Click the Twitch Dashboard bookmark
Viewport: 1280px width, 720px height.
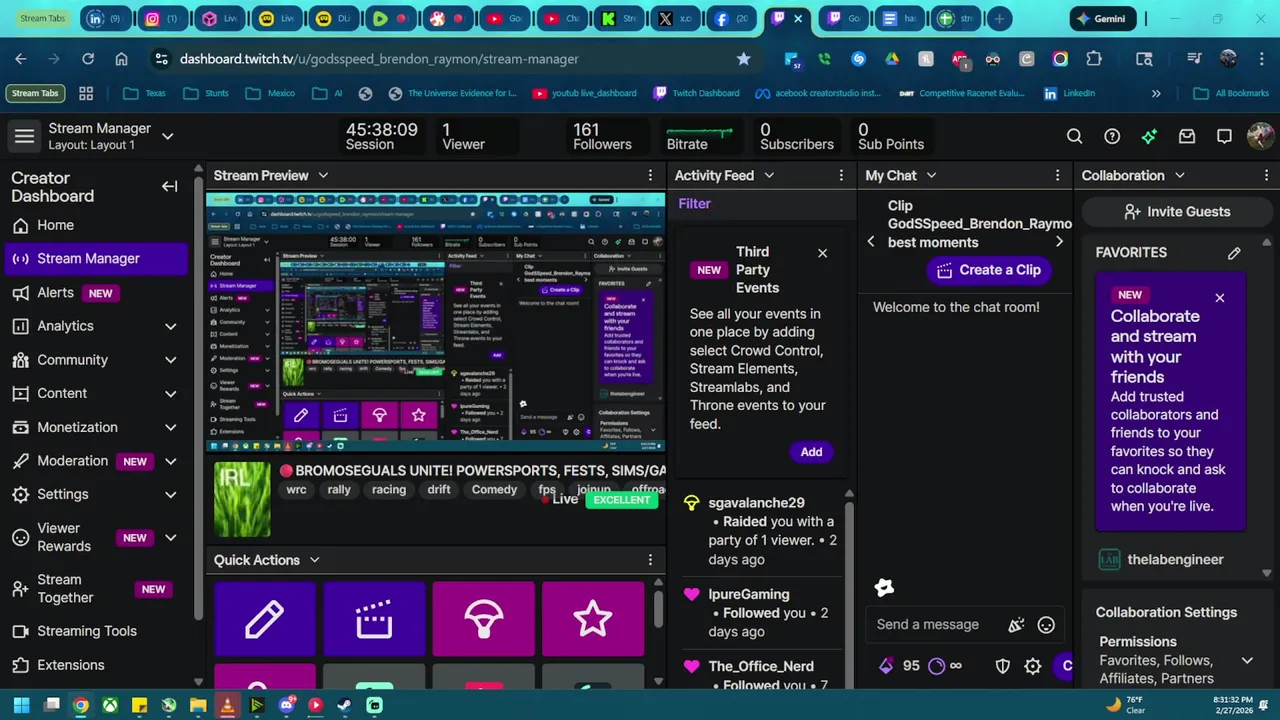click(696, 93)
